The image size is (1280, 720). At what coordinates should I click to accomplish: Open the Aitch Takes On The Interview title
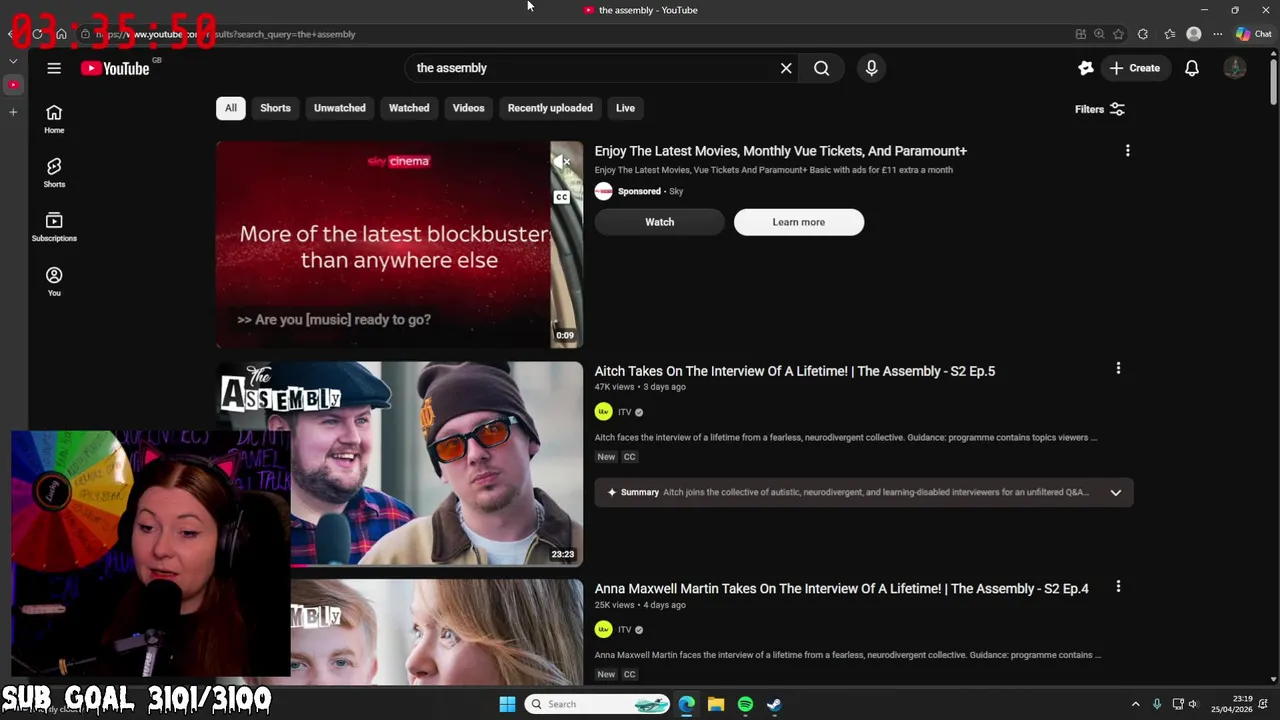(x=795, y=371)
